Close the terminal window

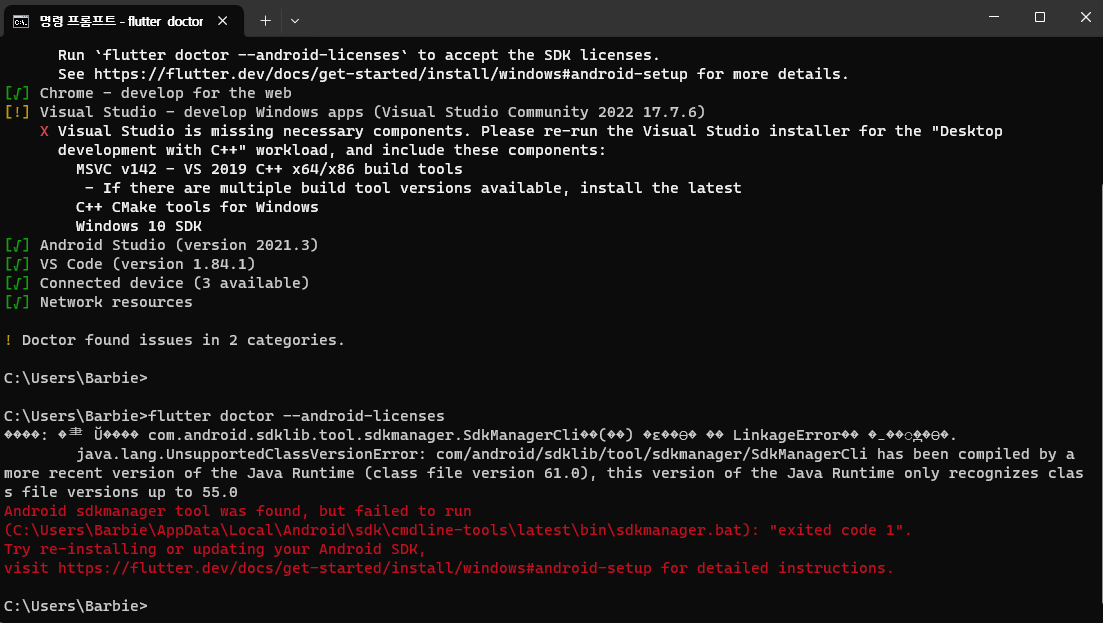click(x=1085, y=17)
